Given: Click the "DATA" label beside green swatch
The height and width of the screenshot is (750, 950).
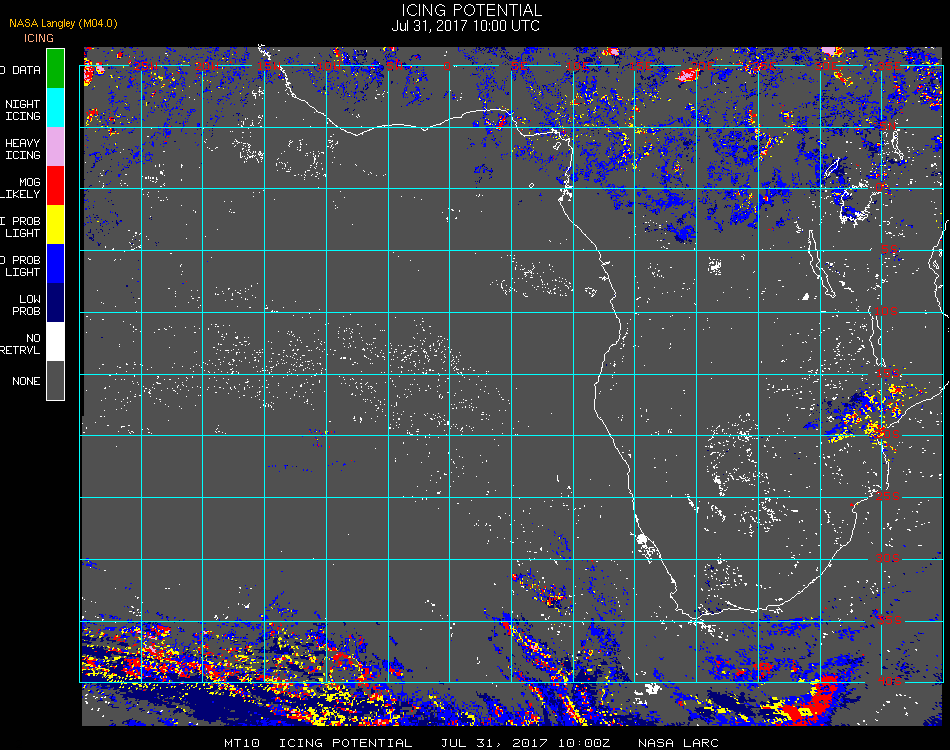Looking at the screenshot, I should [27, 70].
